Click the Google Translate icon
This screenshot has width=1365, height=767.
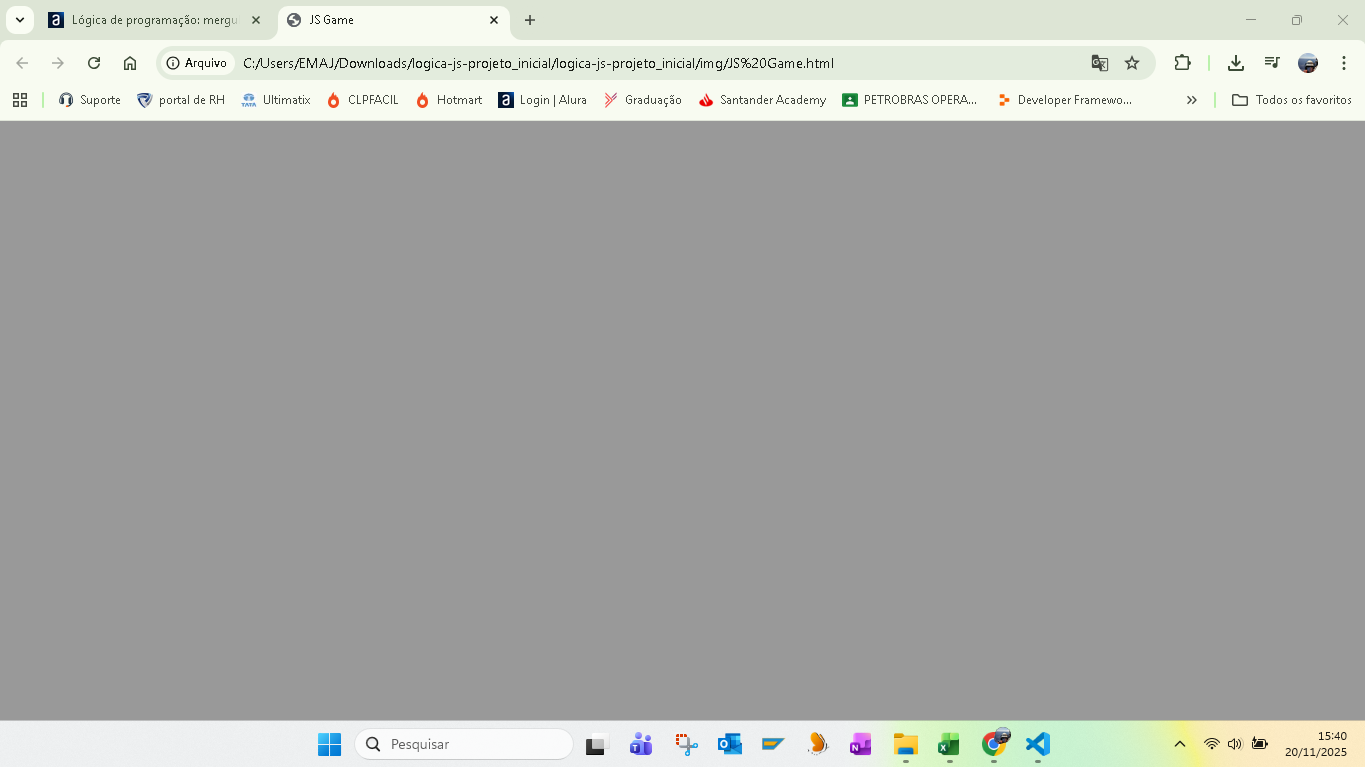tap(1100, 63)
